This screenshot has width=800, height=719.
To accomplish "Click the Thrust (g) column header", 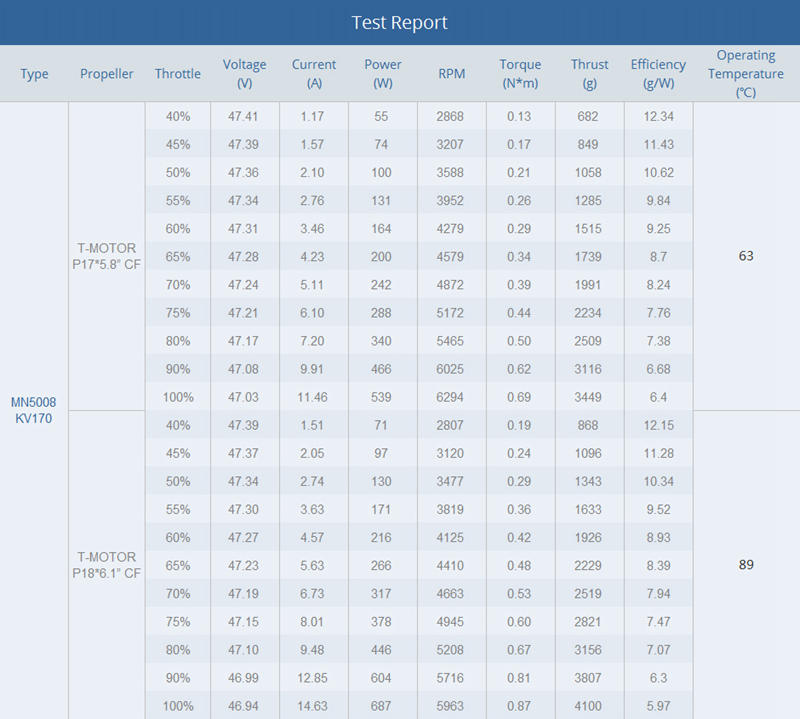I will pos(589,73).
